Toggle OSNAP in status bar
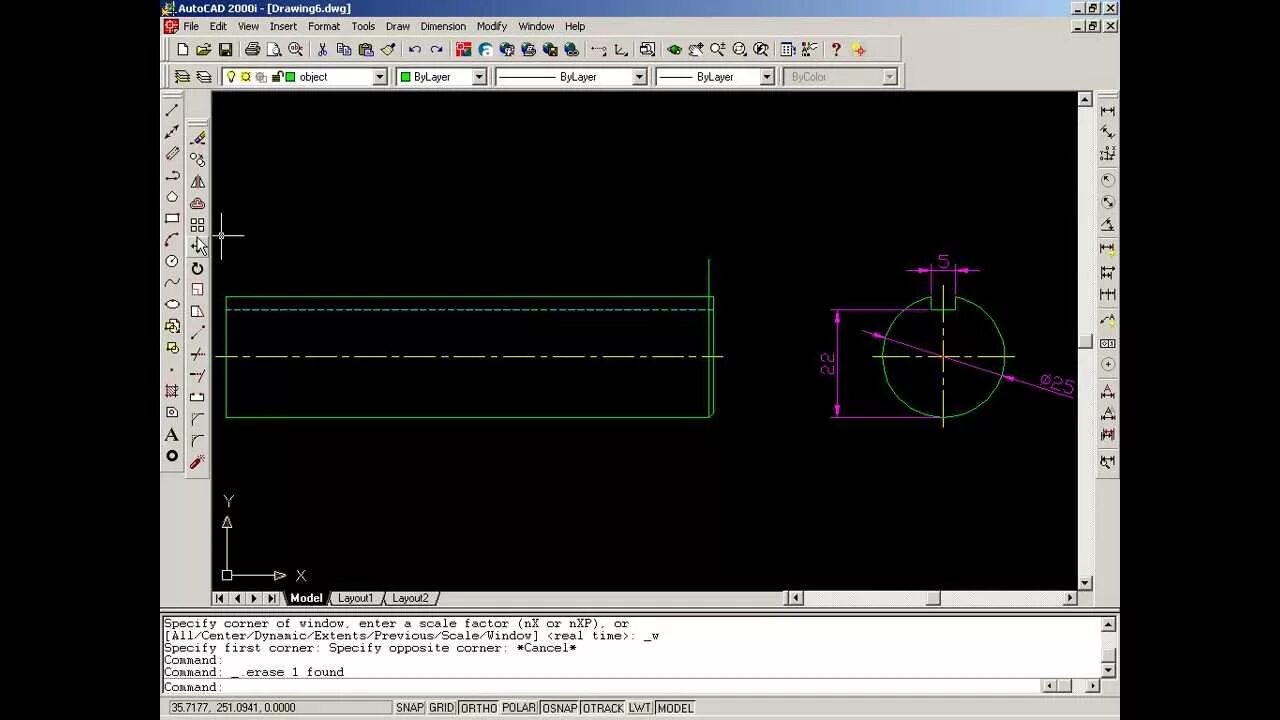The height and width of the screenshot is (720, 1280). pos(560,708)
